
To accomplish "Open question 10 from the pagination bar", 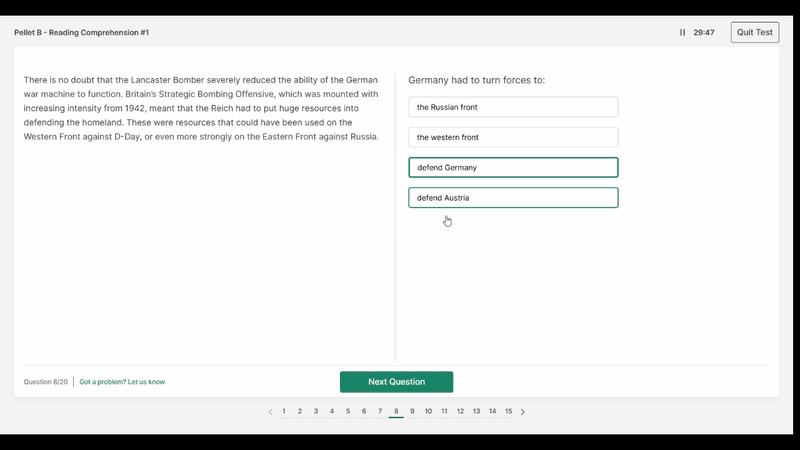I will click(428, 411).
